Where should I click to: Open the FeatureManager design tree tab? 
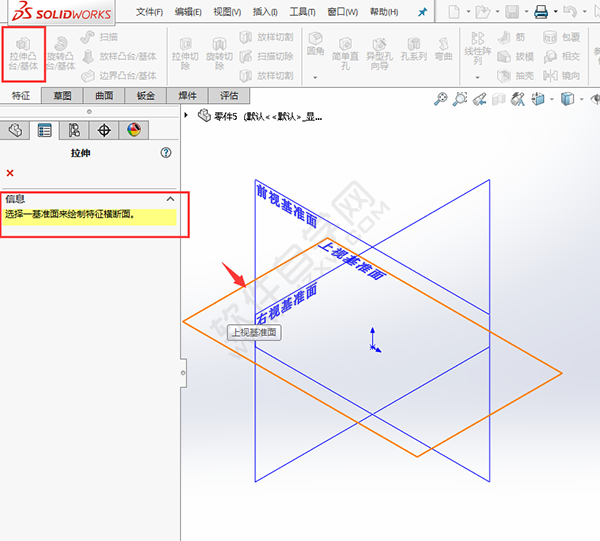point(15,130)
